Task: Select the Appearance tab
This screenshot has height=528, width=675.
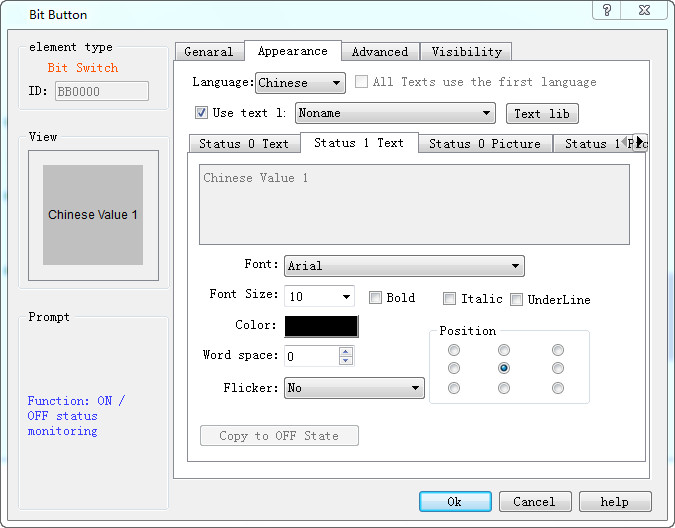Action: tap(293, 51)
